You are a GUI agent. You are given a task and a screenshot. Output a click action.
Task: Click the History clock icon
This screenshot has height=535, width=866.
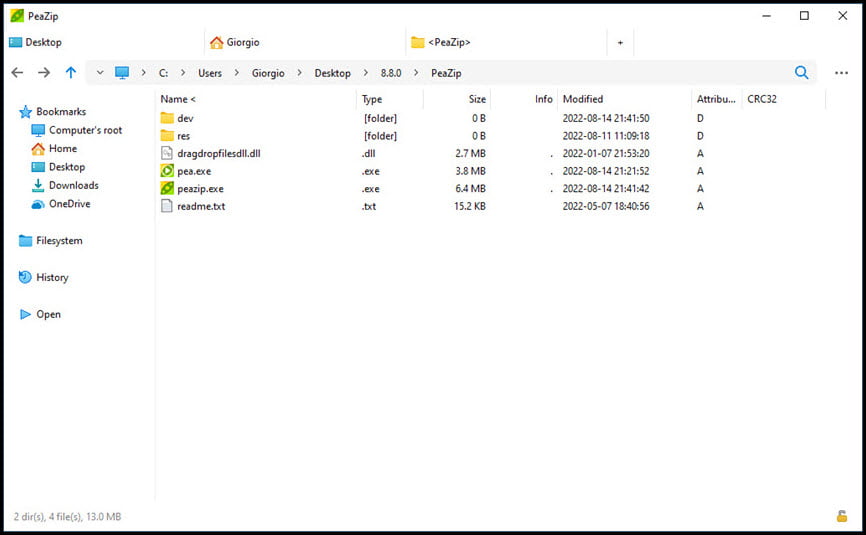tap(25, 277)
